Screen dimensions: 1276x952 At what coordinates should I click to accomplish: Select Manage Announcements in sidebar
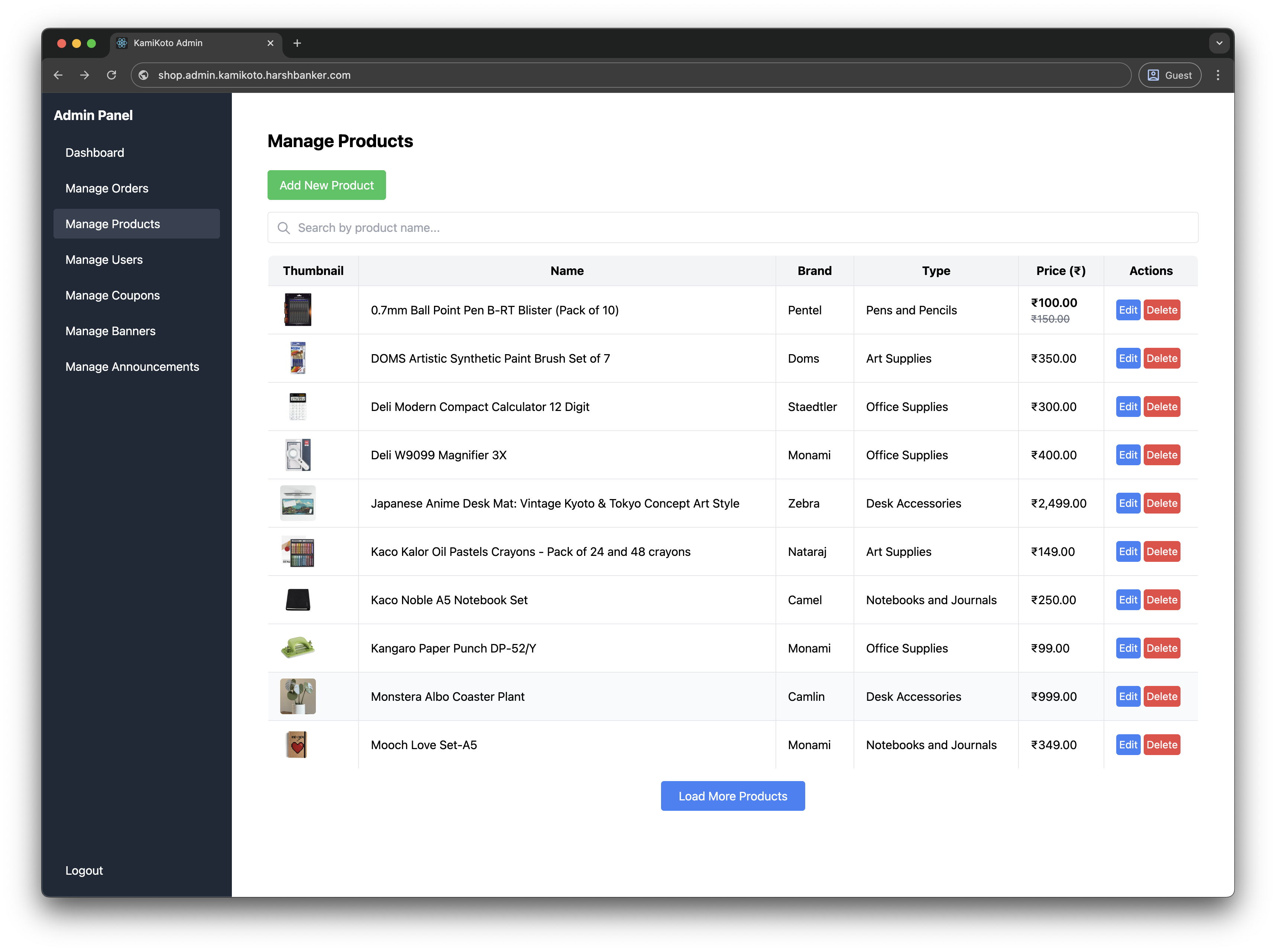pos(132,366)
